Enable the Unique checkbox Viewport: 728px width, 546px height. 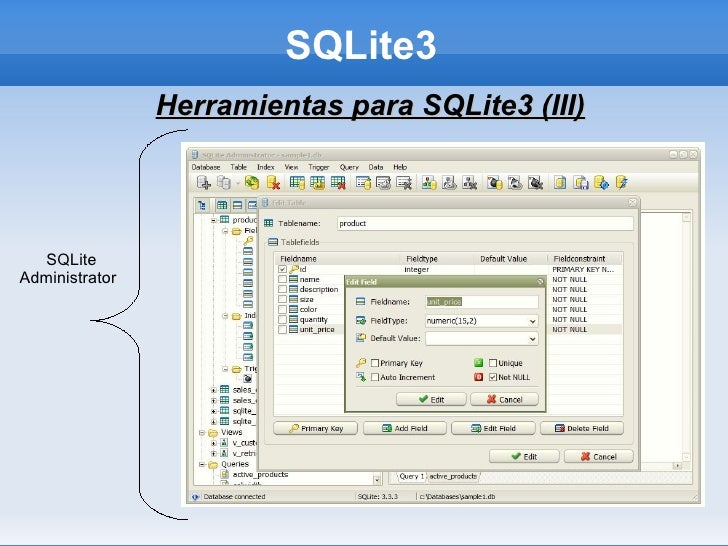coord(493,363)
